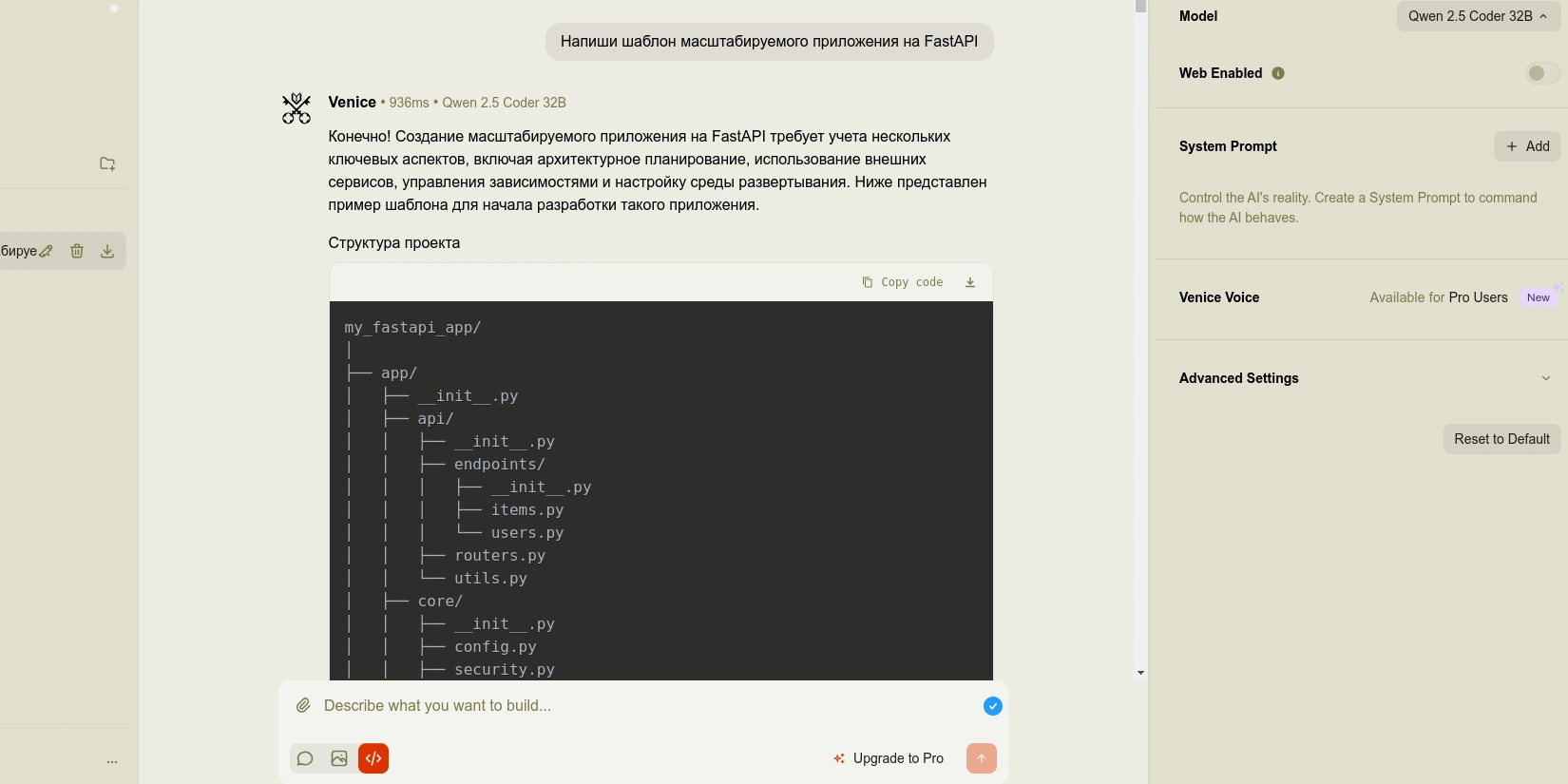Delete the chat with trash icon
Viewport: 1568px width, 784px height.
(x=77, y=251)
